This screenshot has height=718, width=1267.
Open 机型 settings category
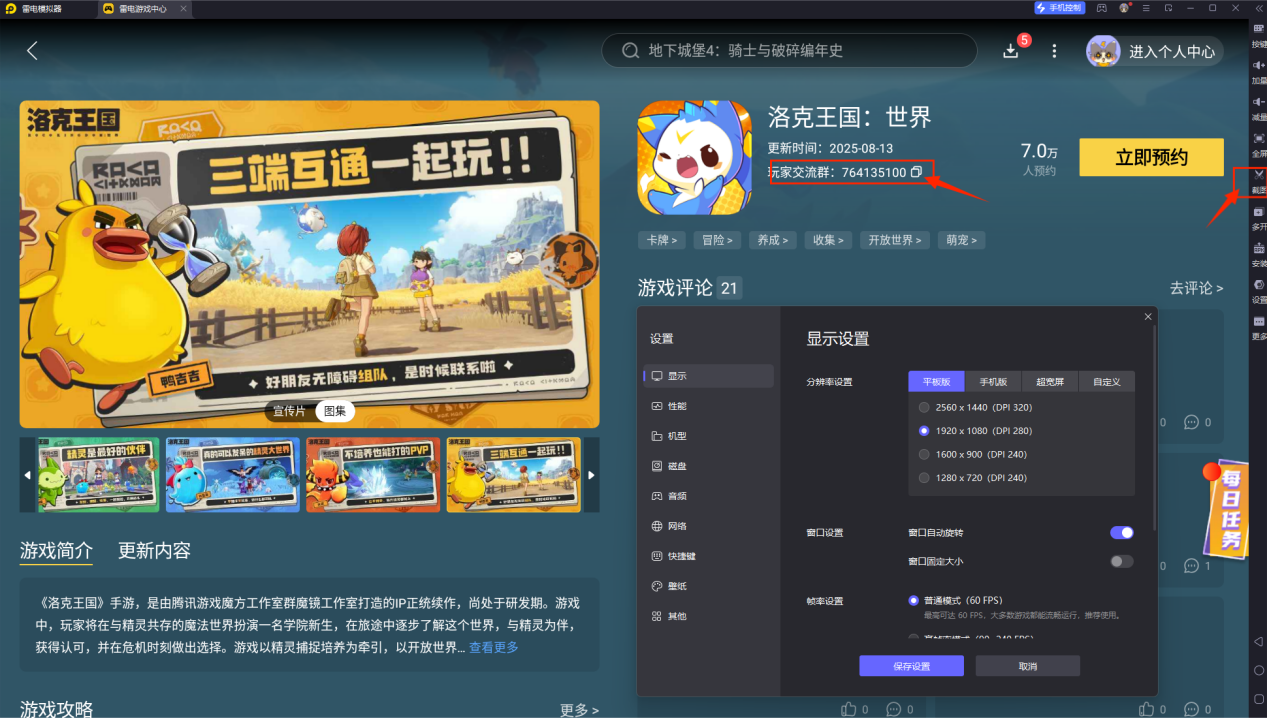tap(709, 436)
